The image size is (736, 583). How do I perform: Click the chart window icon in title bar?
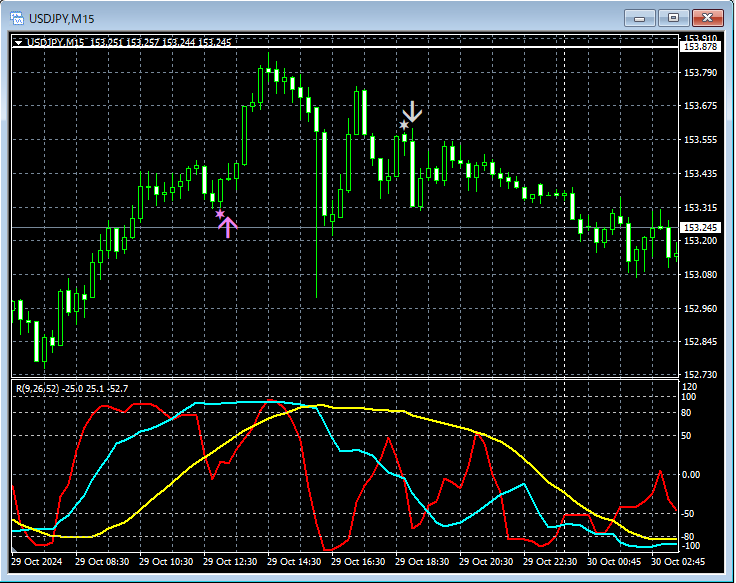(18, 17)
